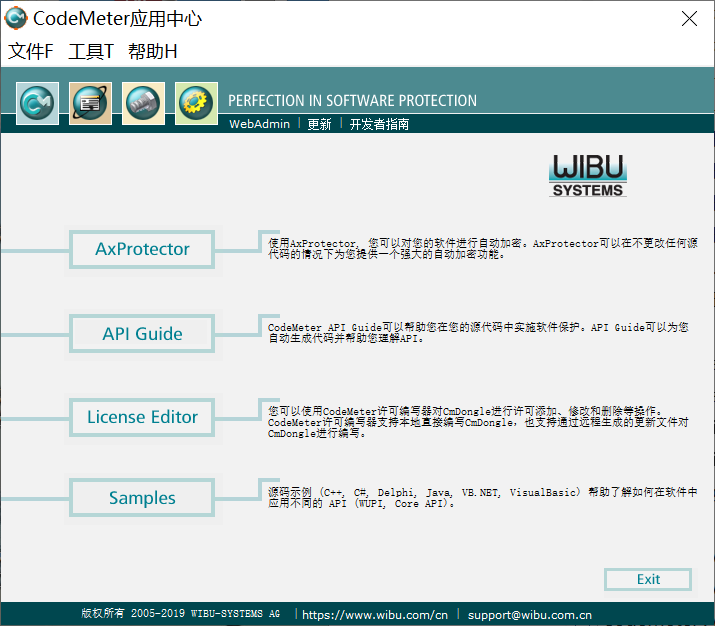Image resolution: width=715 pixels, height=626 pixels.
Task: Open the 文件F menu
Action: pyautogui.click(x=31, y=51)
